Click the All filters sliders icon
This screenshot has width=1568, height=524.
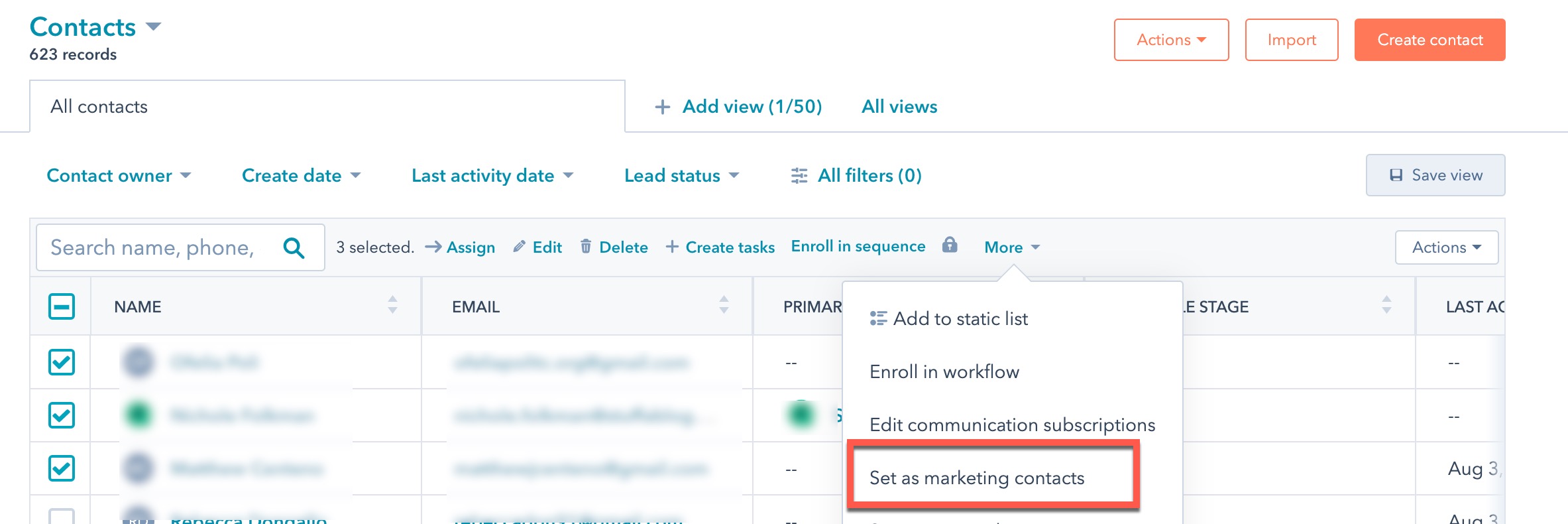click(799, 176)
